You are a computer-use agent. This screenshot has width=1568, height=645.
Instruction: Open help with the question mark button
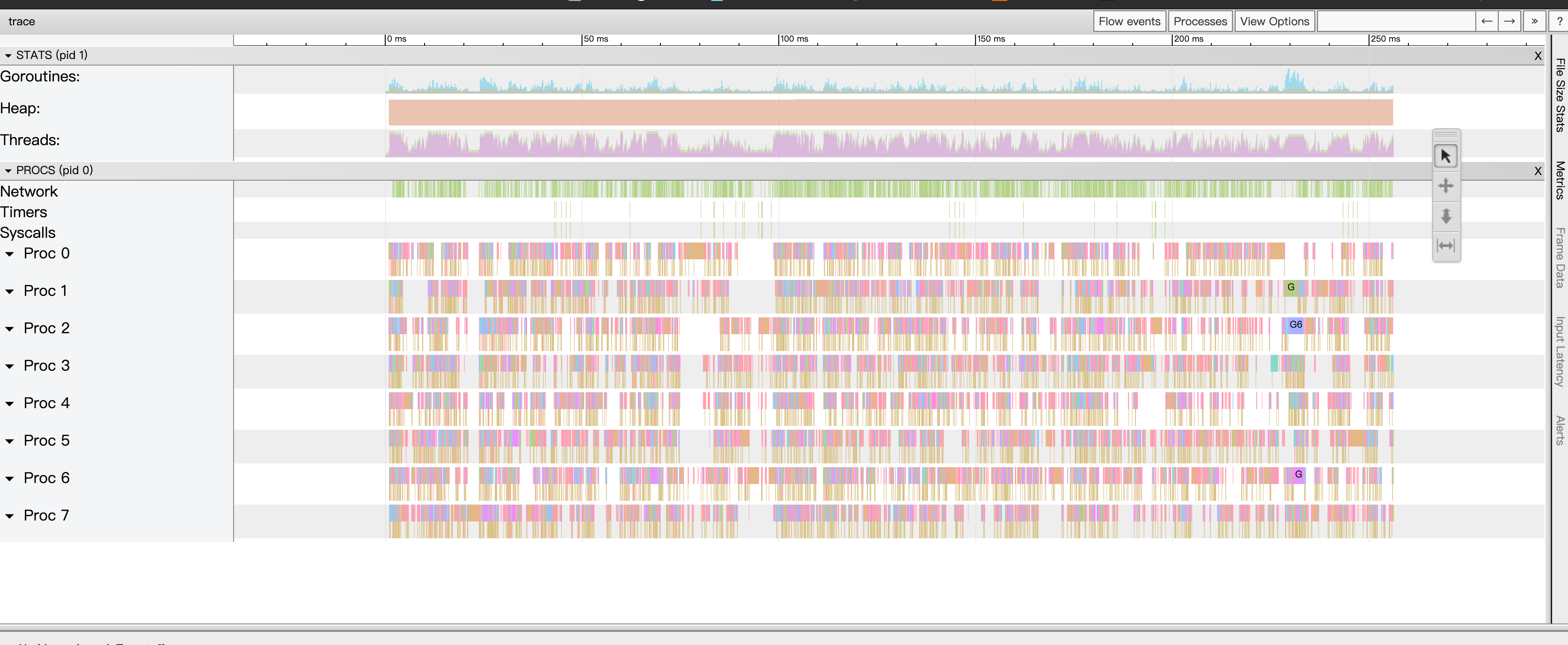pos(1560,22)
